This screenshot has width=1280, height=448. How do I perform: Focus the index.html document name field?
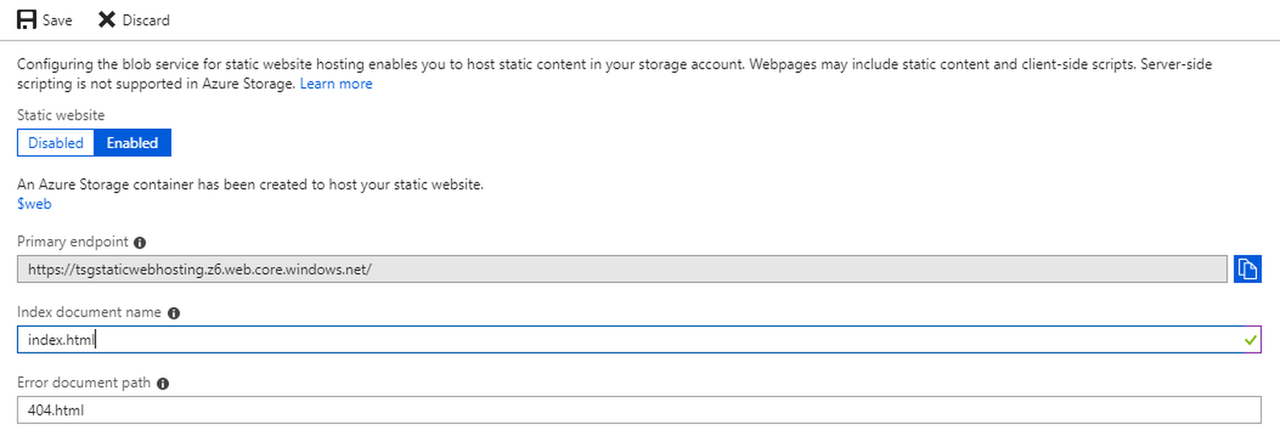620,340
